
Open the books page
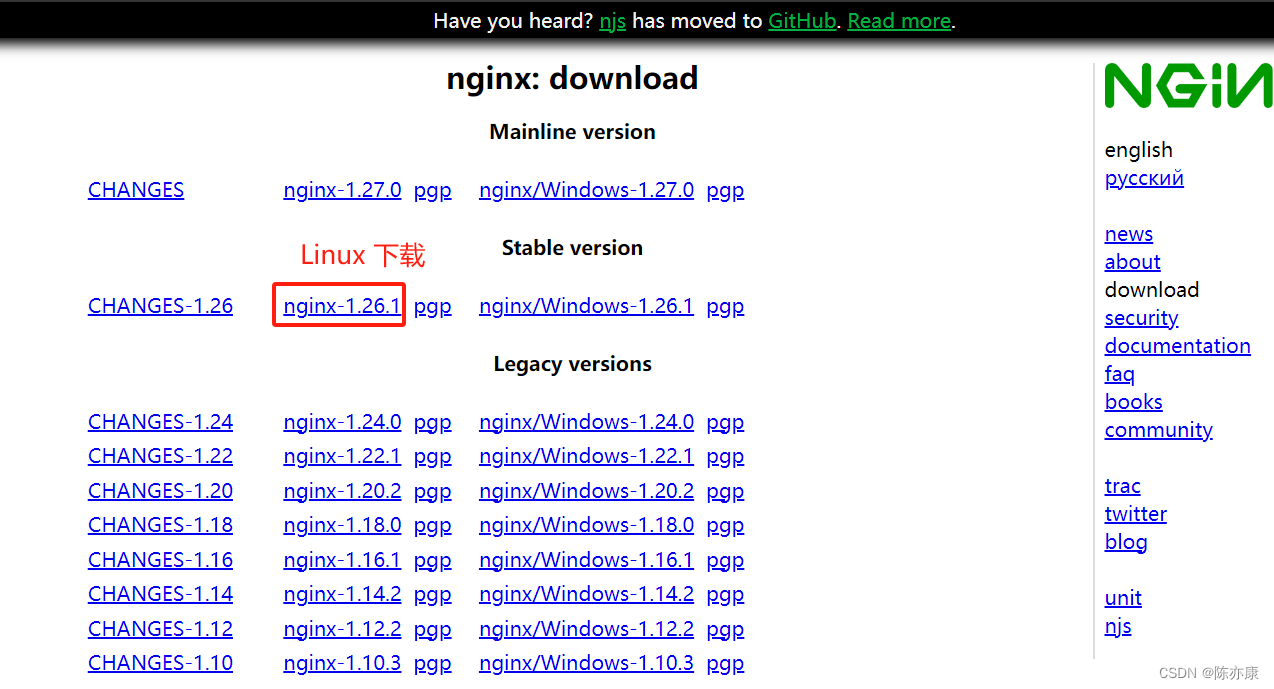1134,402
